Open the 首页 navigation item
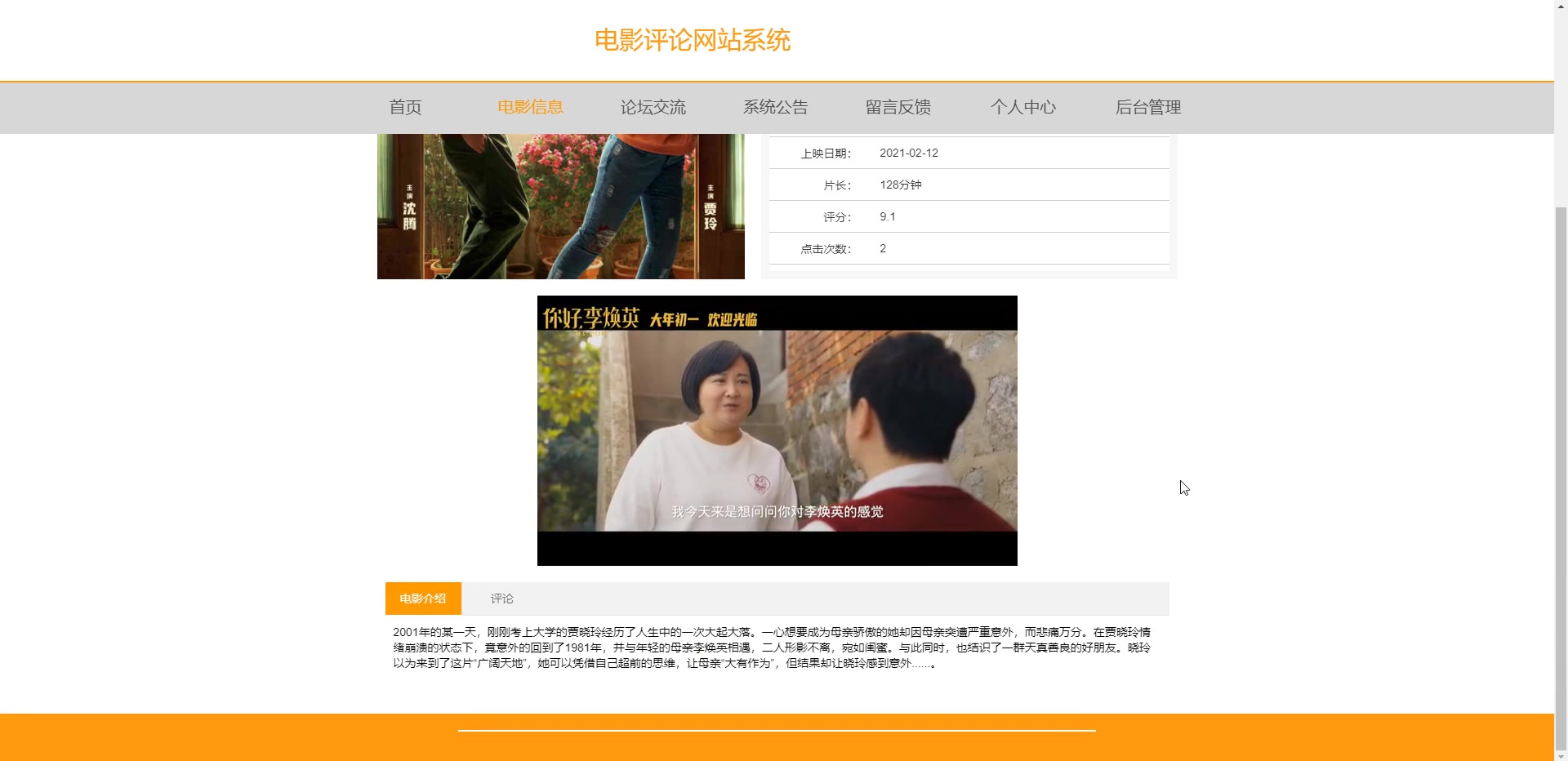1568x761 pixels. (x=405, y=107)
